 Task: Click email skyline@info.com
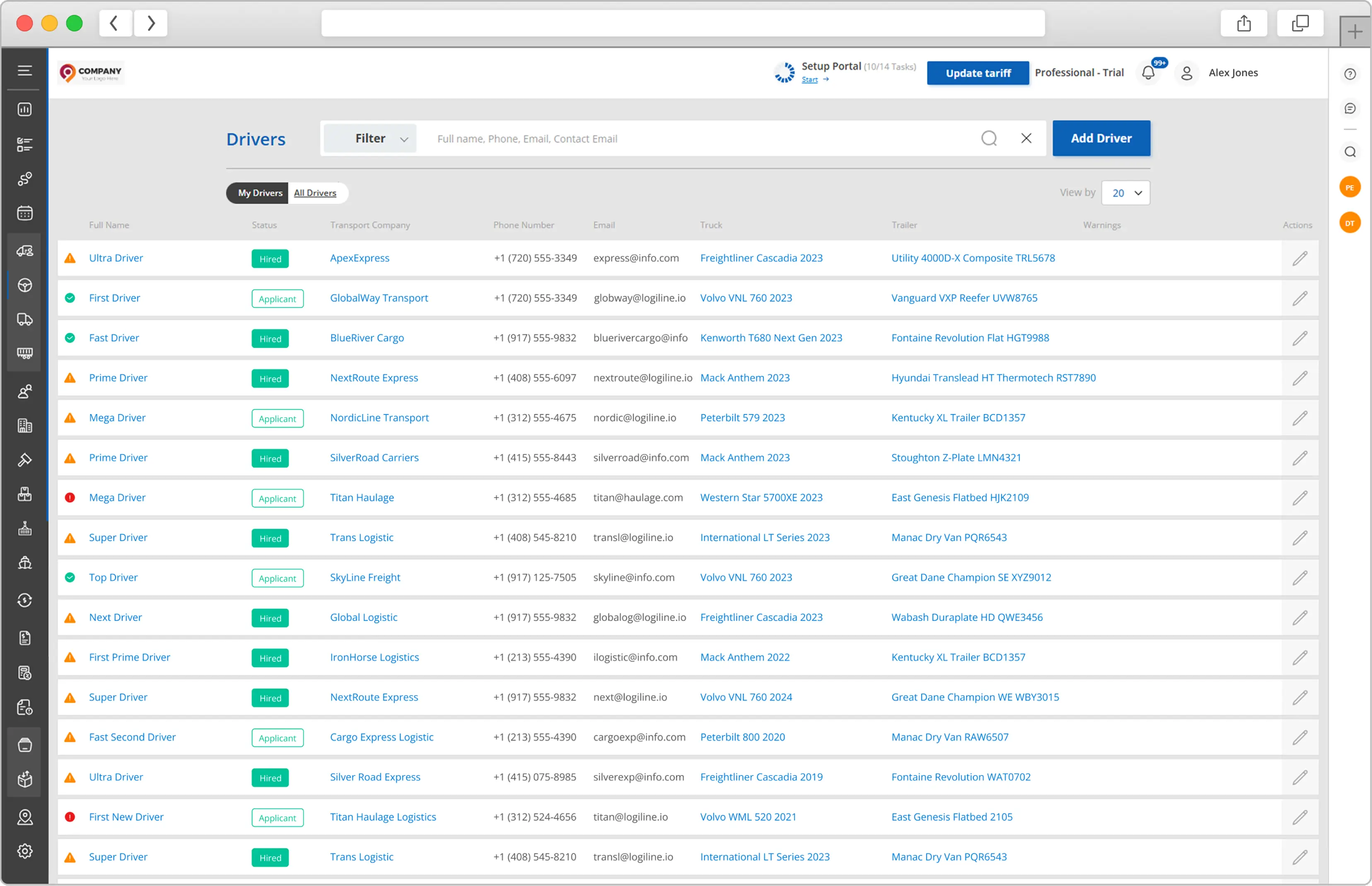tap(634, 577)
